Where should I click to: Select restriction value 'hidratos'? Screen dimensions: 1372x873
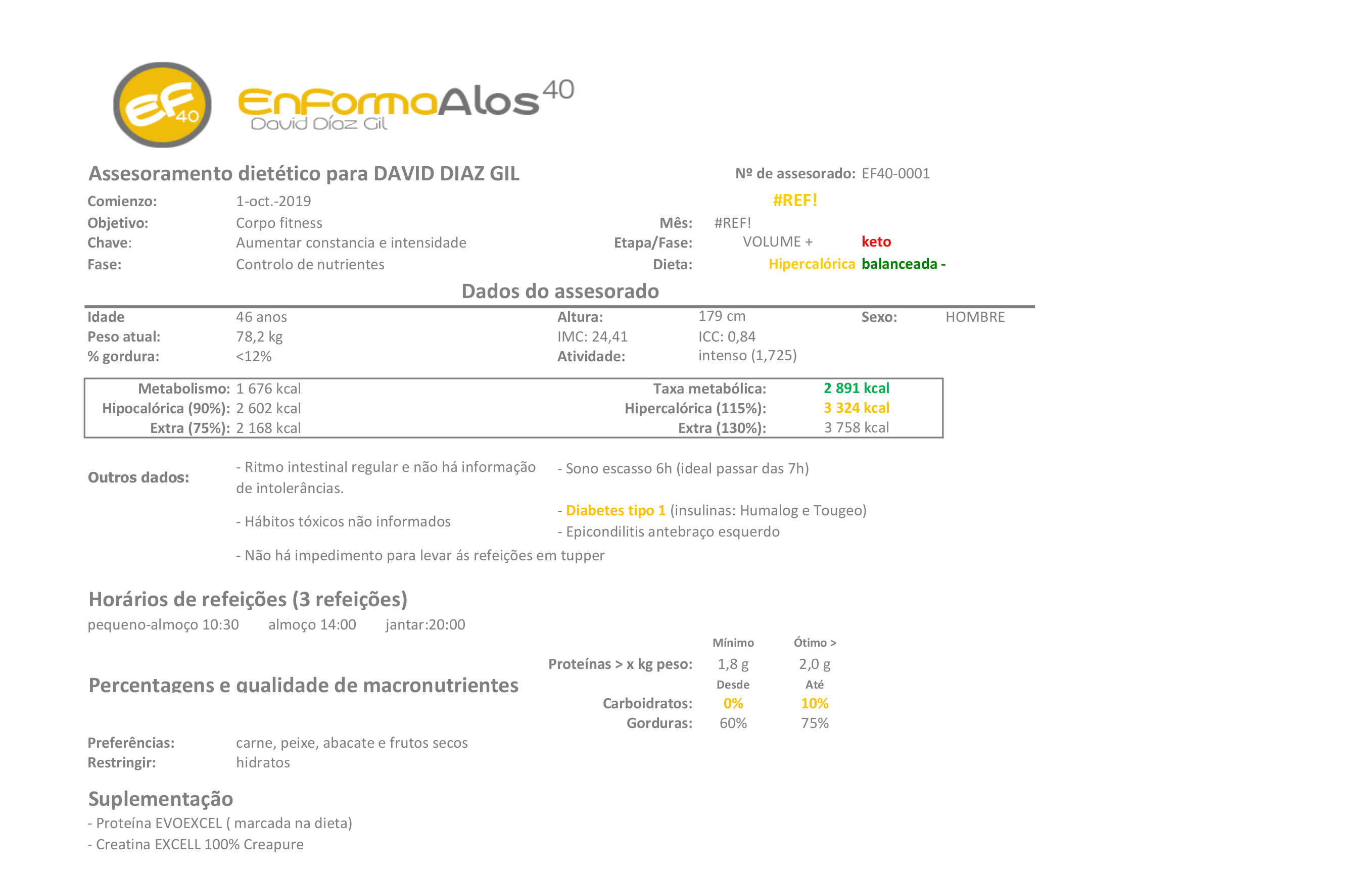coord(263,762)
